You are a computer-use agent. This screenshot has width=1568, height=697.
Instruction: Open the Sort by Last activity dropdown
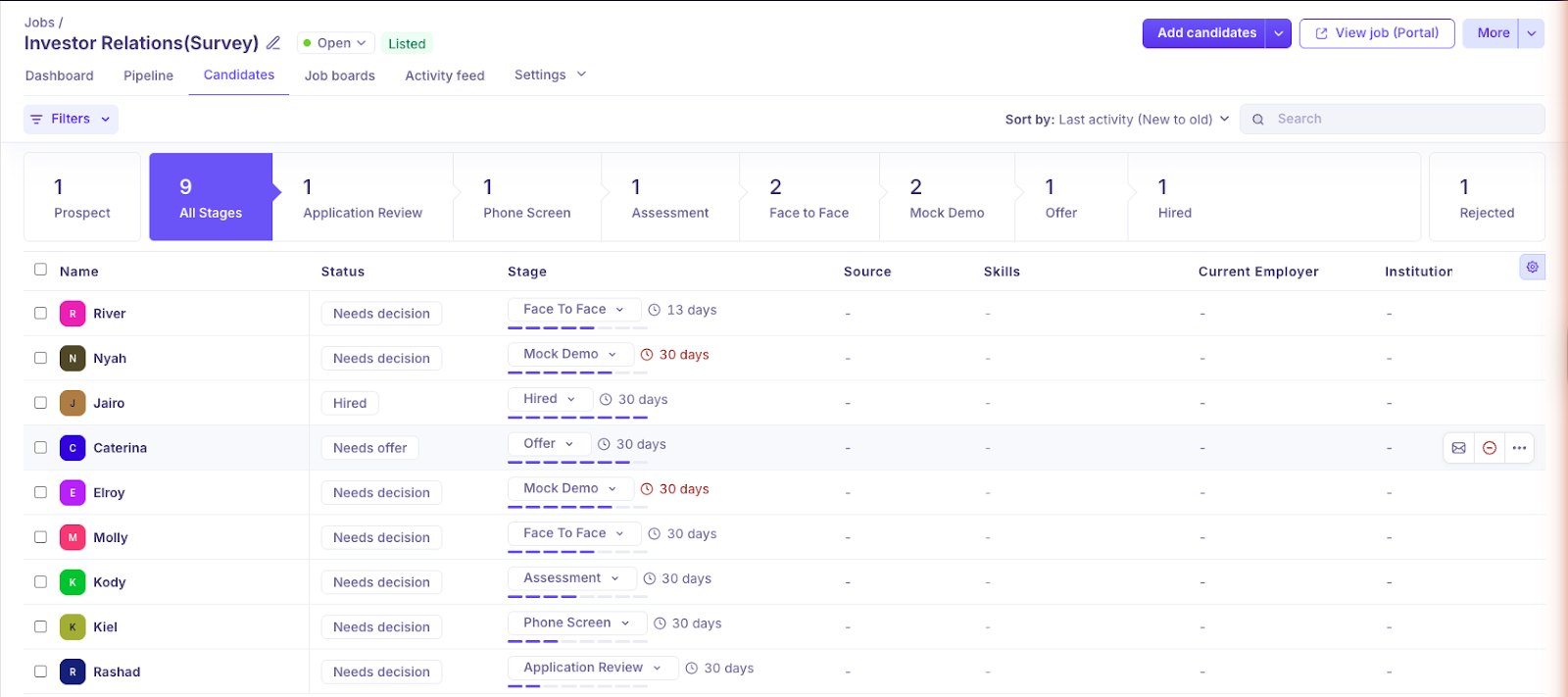1117,120
